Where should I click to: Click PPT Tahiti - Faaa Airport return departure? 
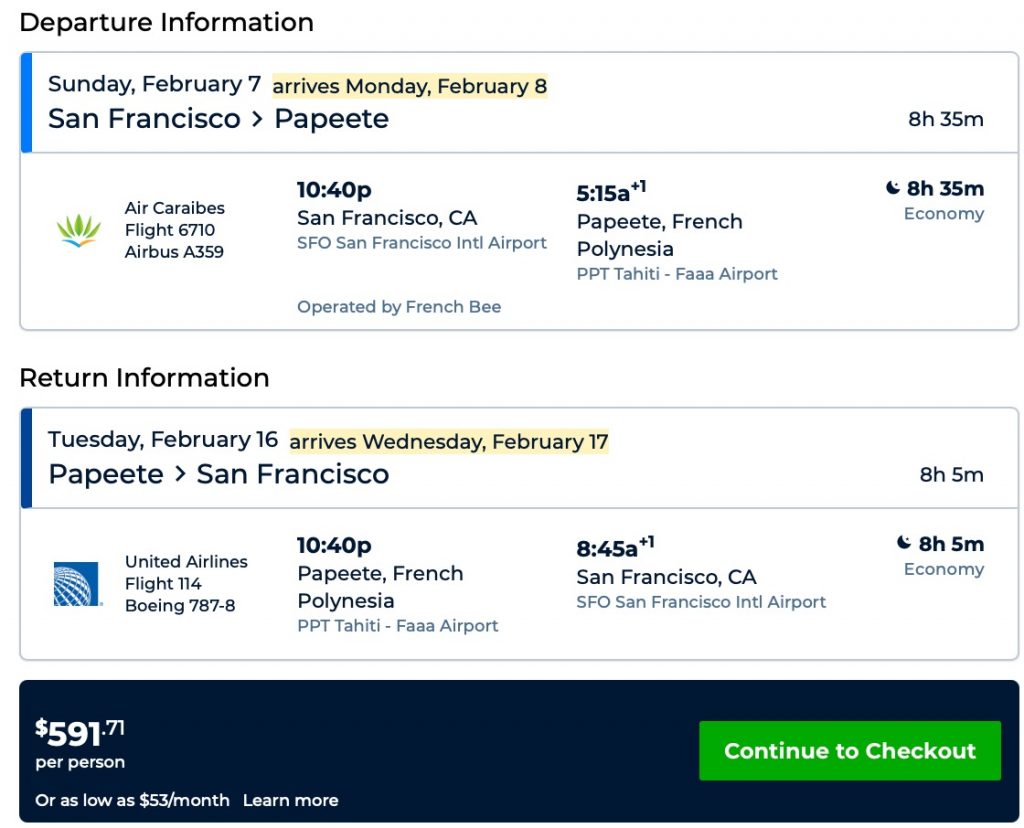tap(398, 626)
